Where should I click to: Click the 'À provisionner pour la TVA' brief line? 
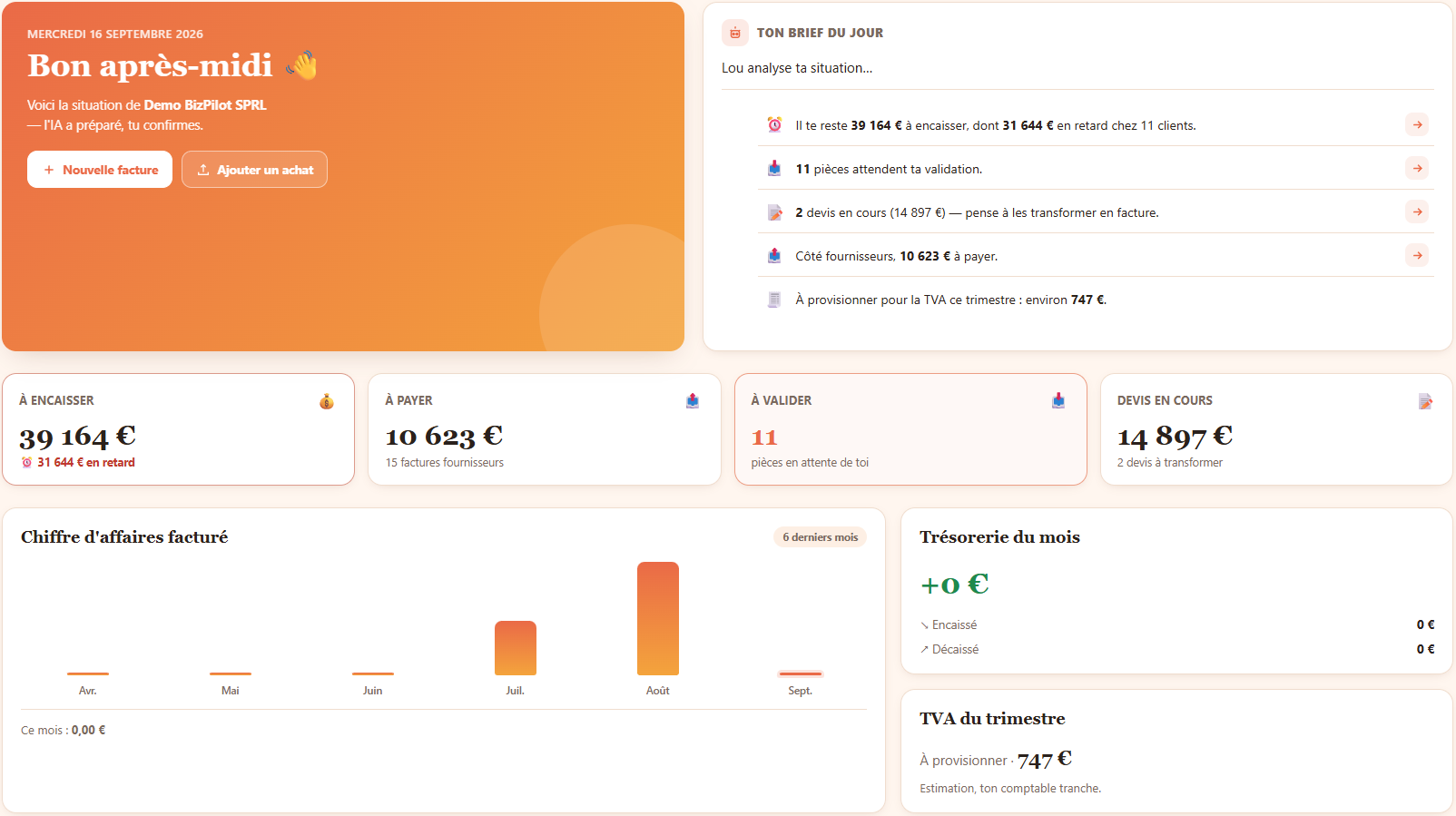click(x=1096, y=300)
